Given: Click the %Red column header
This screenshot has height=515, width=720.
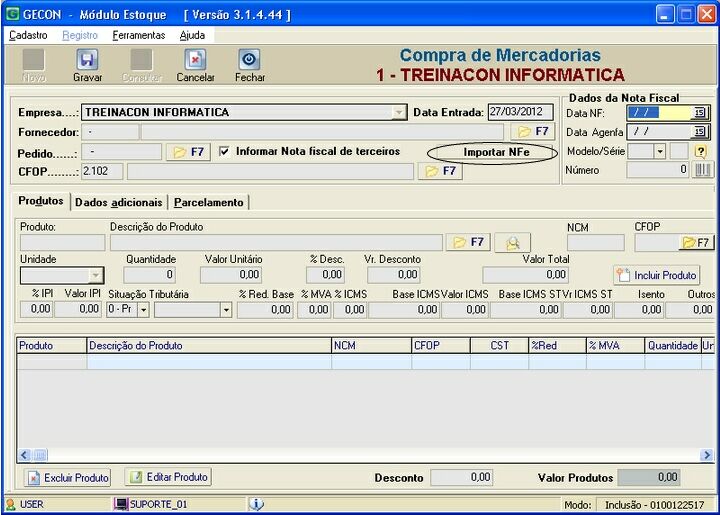Looking at the screenshot, I should pyautogui.click(x=557, y=346).
